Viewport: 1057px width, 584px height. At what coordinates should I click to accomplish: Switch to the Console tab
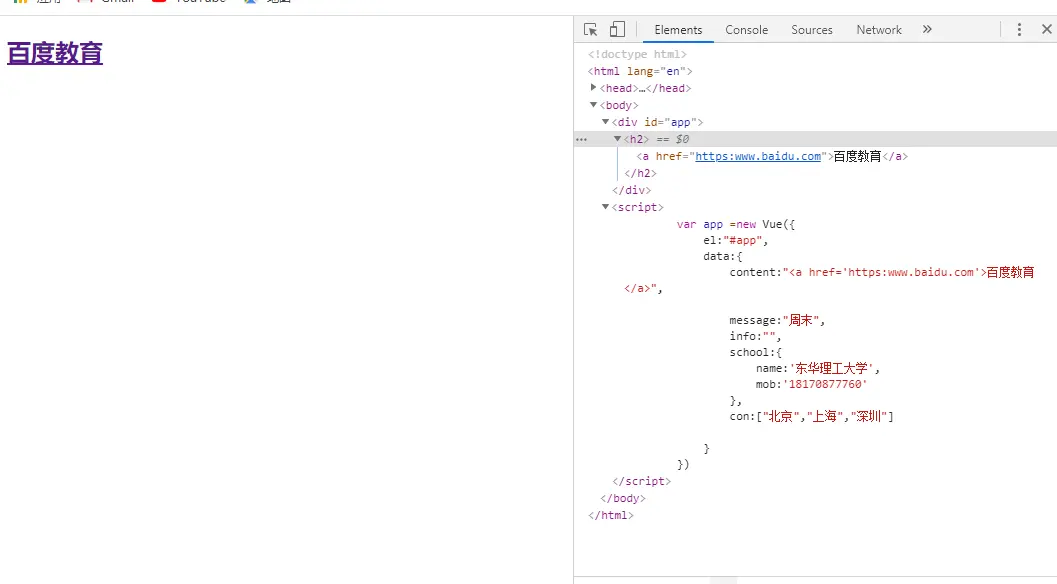coord(746,30)
